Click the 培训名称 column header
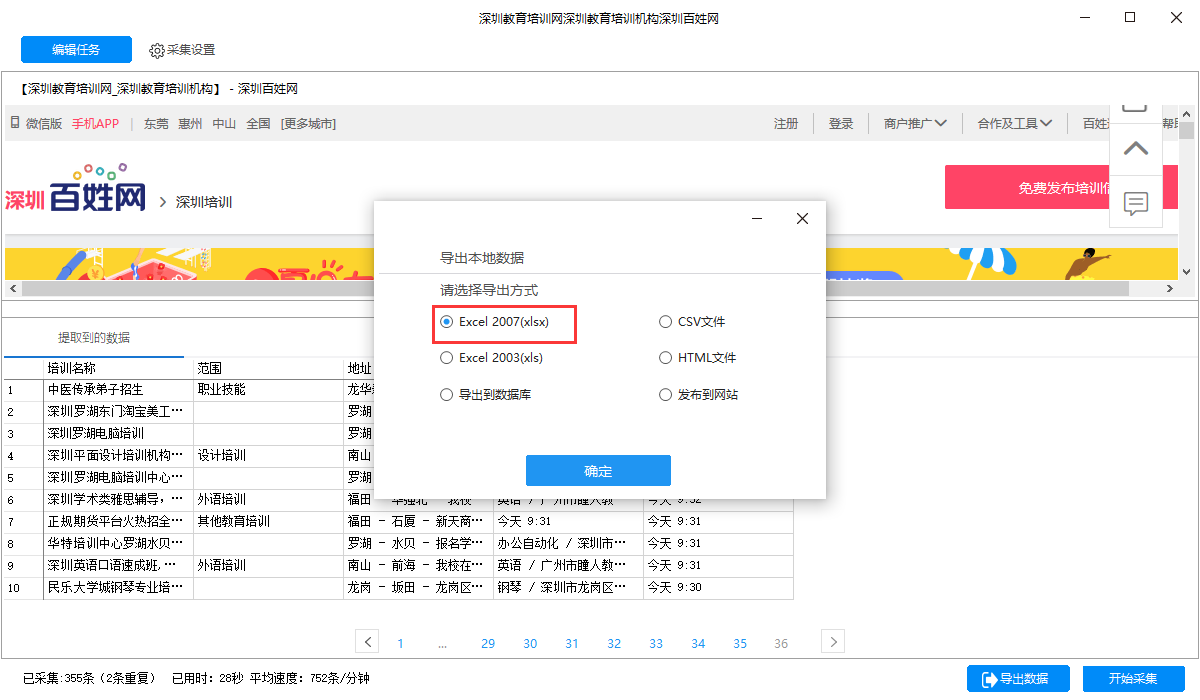This screenshot has height=700, width=1200. coord(120,368)
